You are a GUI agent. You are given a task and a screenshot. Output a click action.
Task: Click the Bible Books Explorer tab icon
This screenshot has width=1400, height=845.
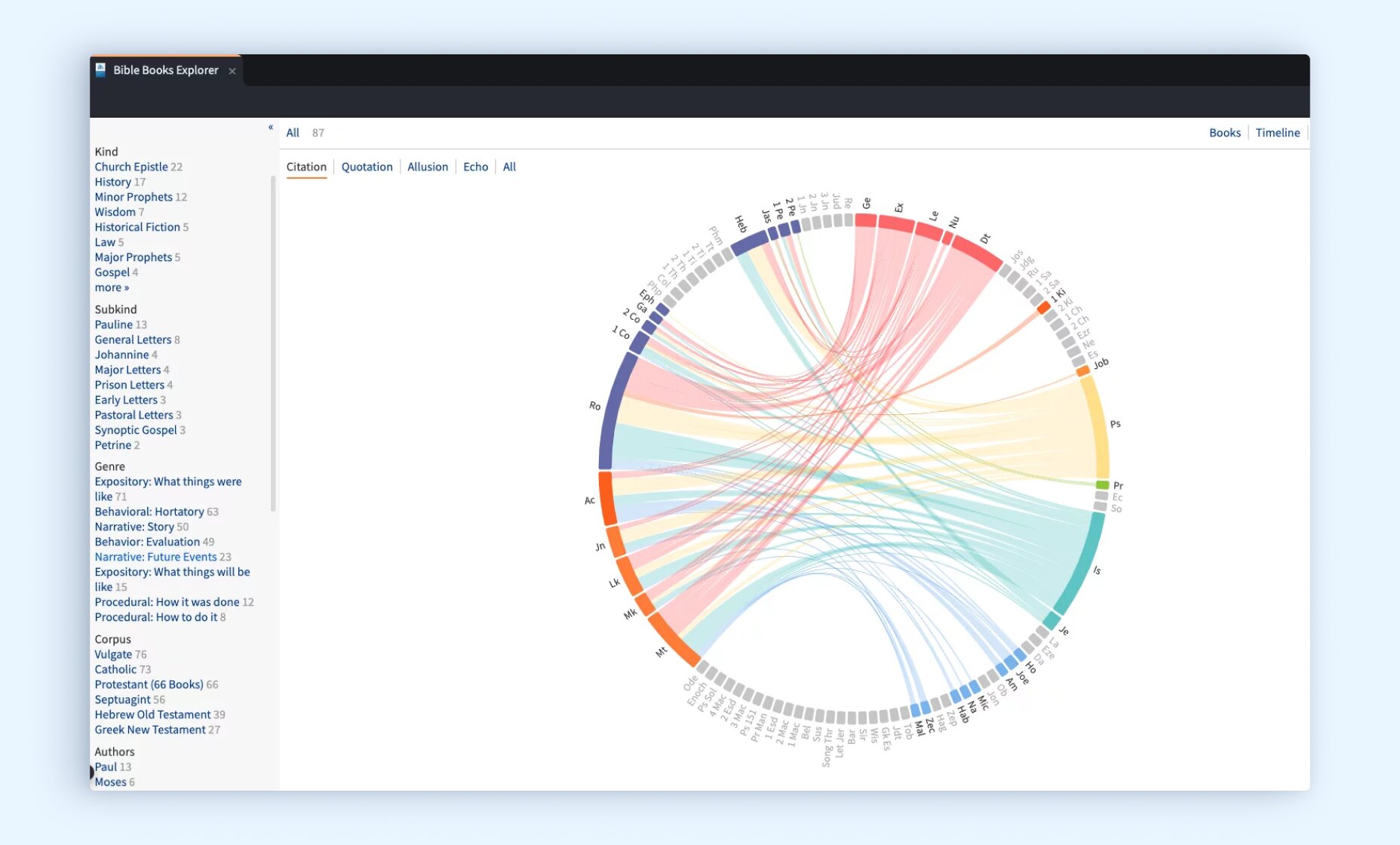click(x=100, y=69)
